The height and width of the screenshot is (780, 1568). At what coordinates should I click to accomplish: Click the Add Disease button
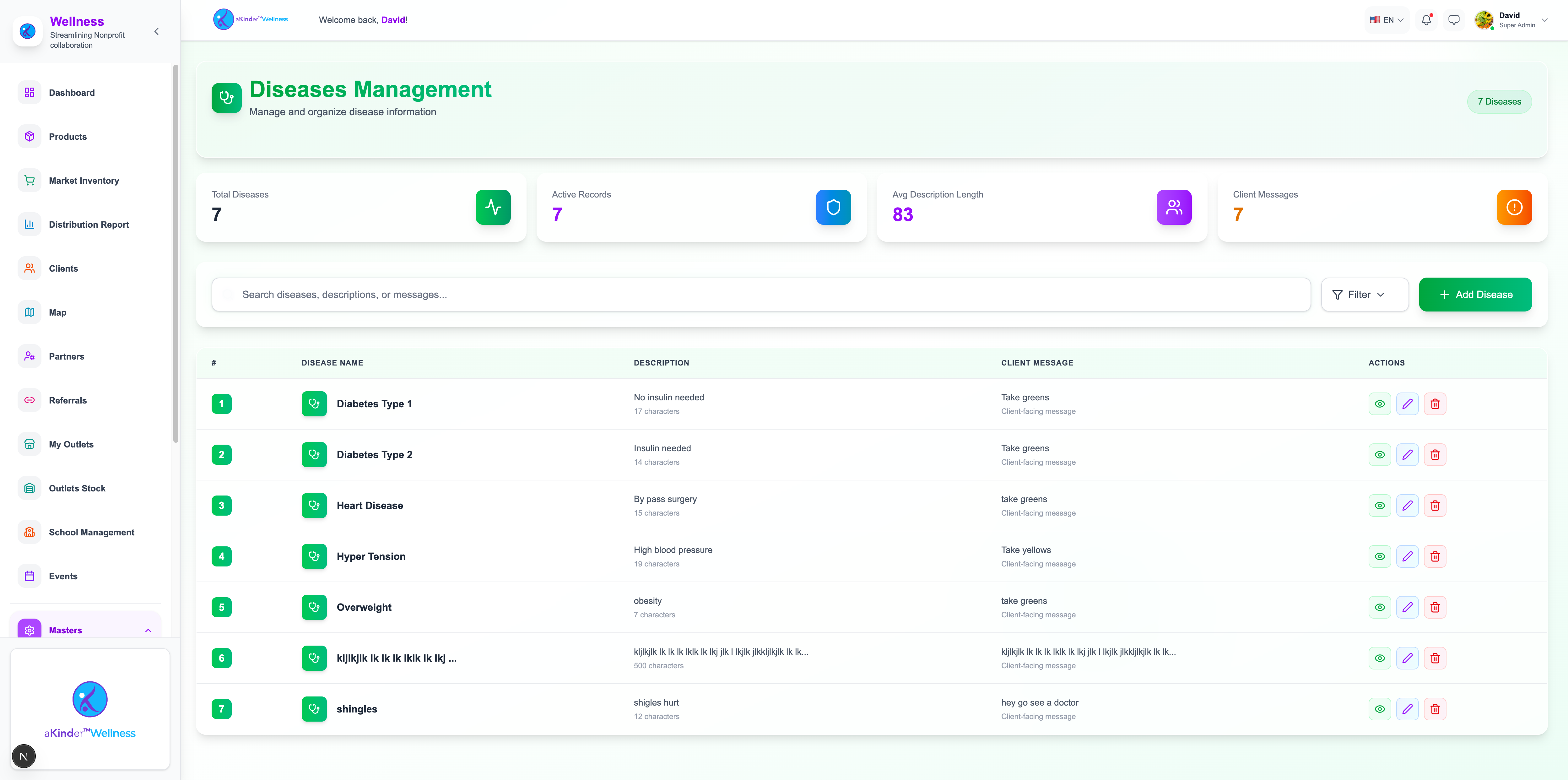coord(1475,295)
